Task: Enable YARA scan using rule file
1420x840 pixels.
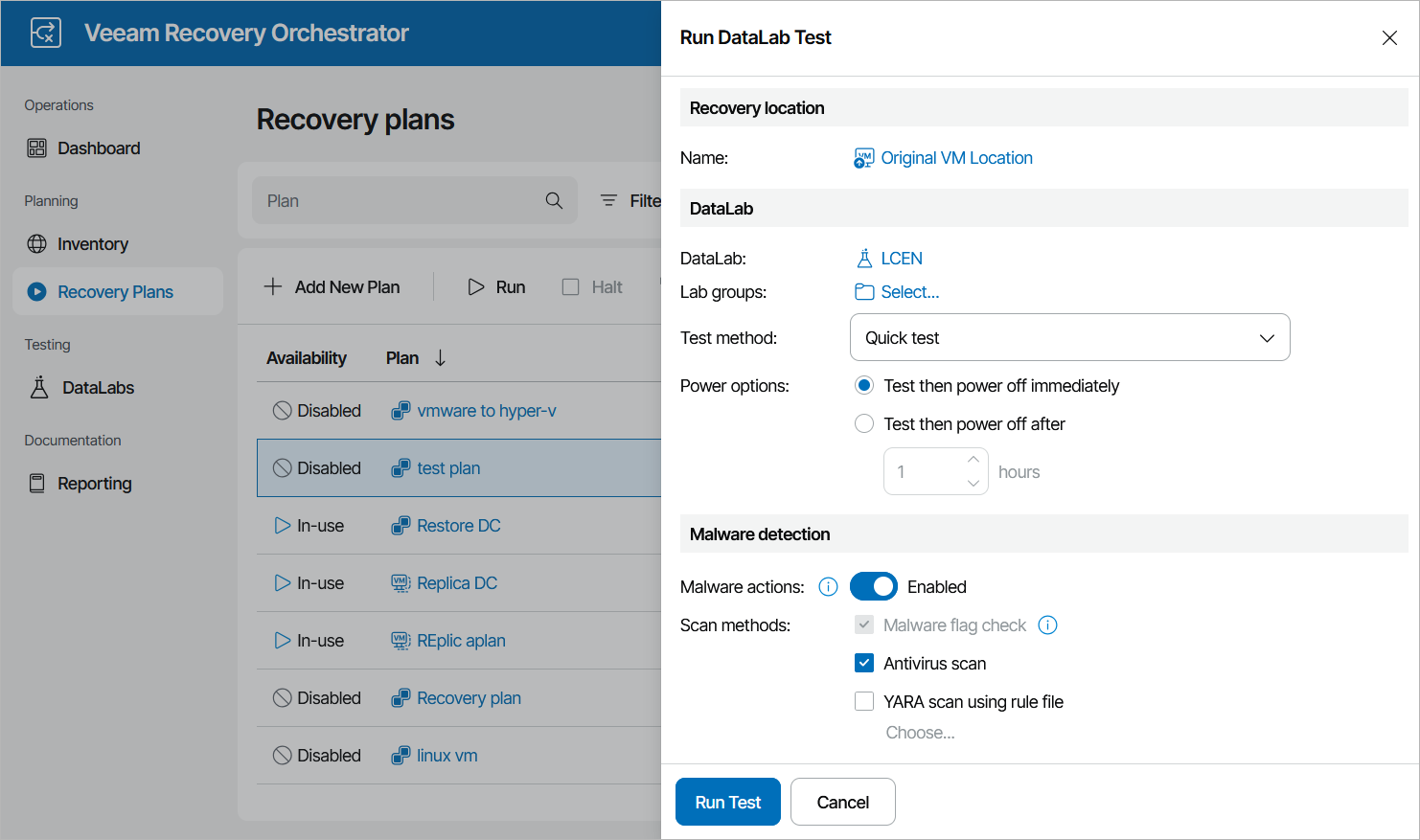Action: (864, 702)
